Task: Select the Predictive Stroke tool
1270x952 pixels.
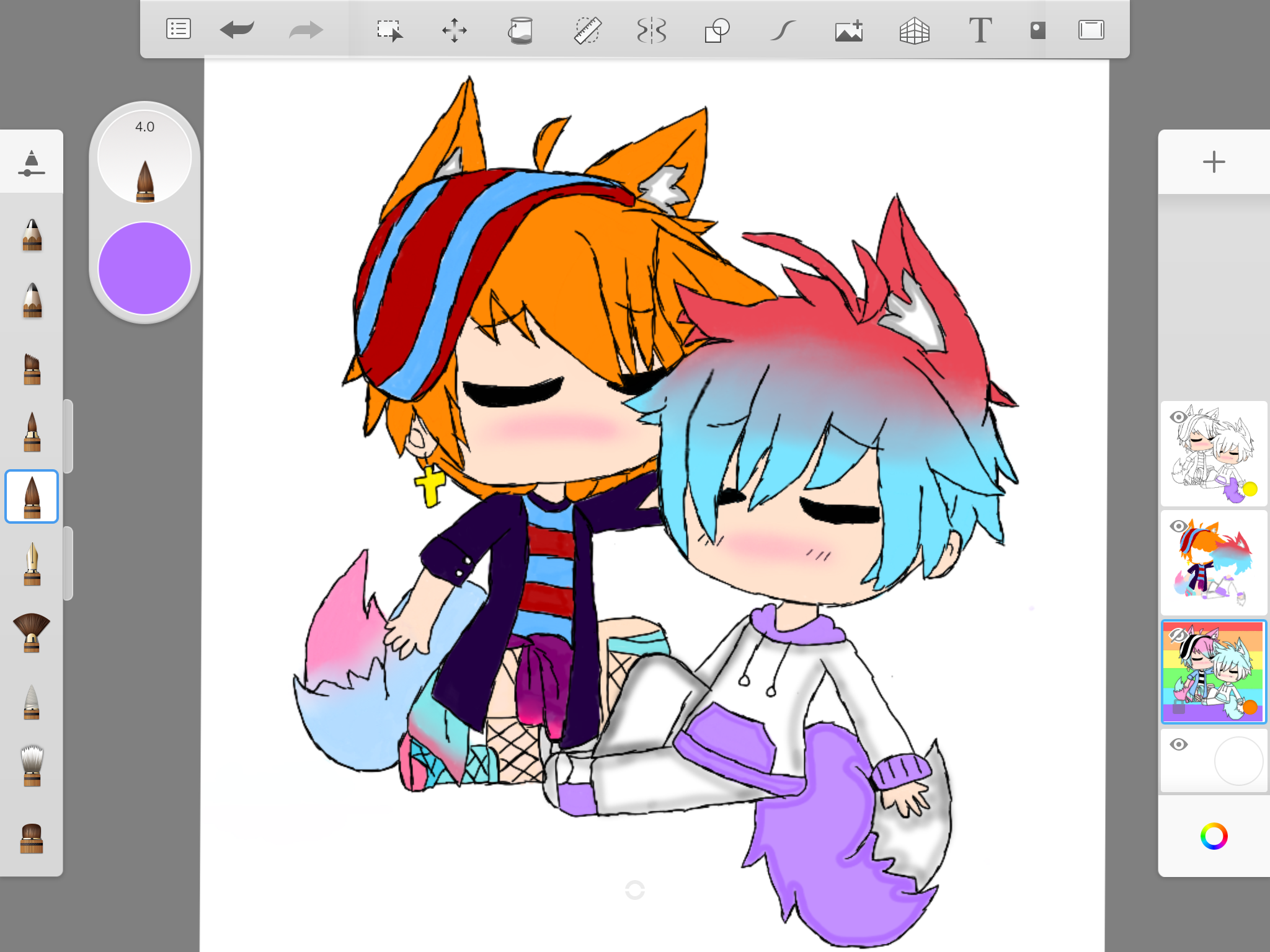Action: coord(783,30)
